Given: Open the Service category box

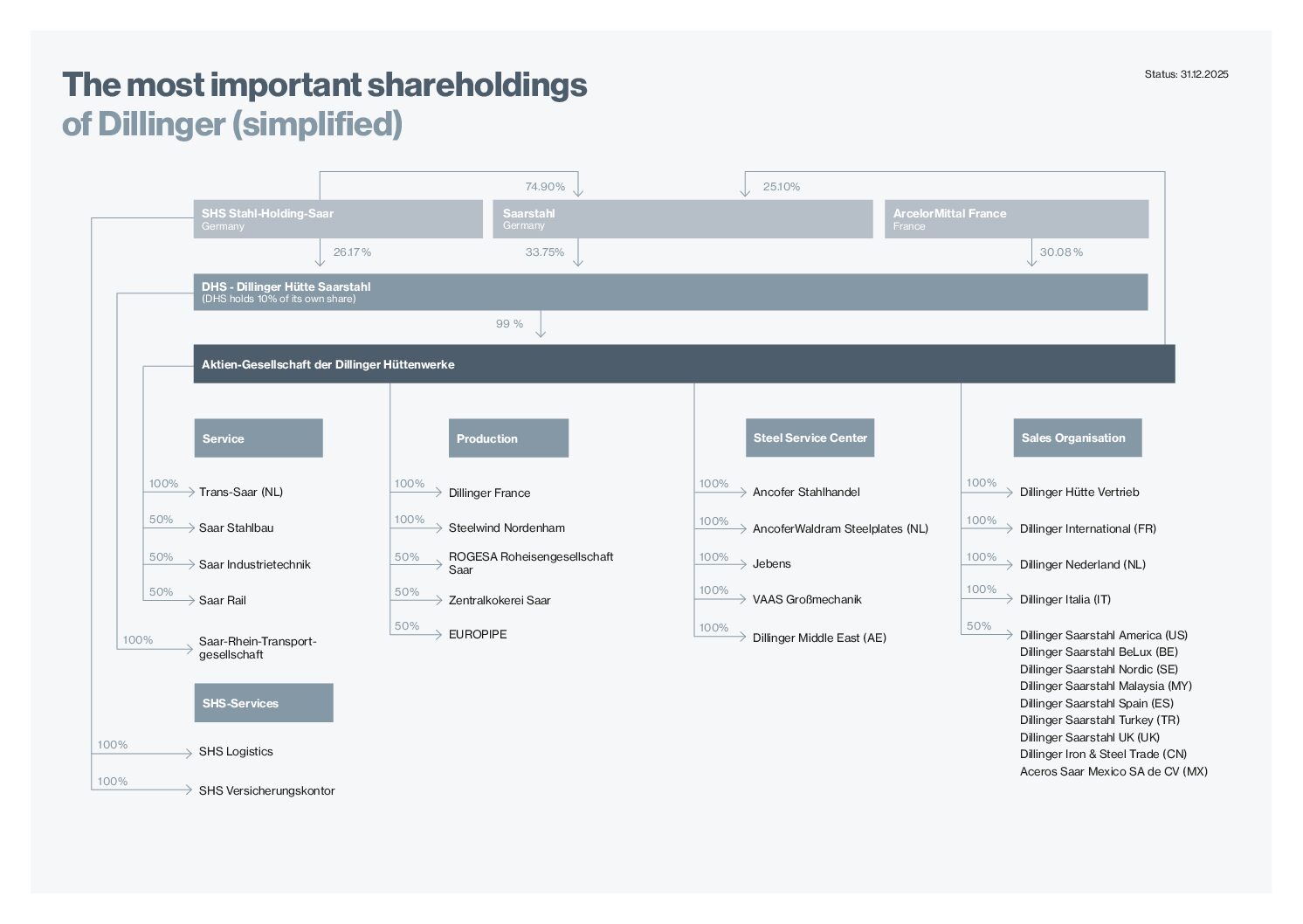Looking at the screenshot, I should click(259, 438).
